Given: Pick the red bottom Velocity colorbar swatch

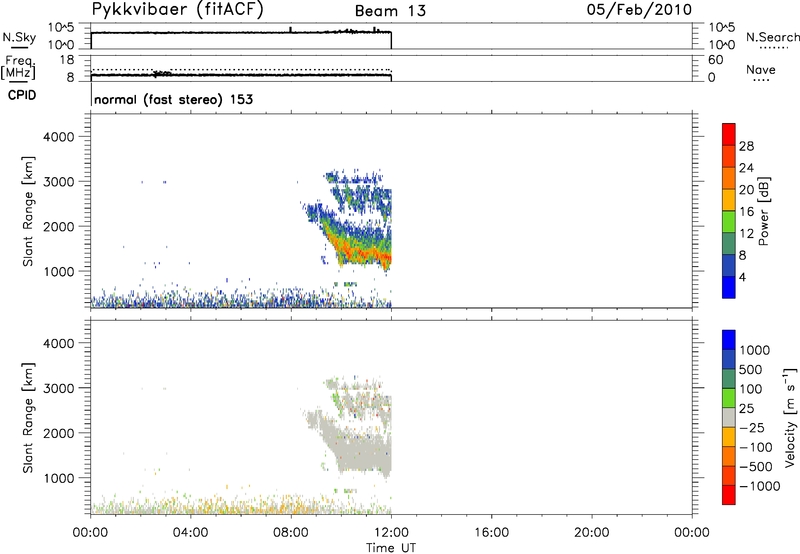Looking at the screenshot, I should point(729,495).
